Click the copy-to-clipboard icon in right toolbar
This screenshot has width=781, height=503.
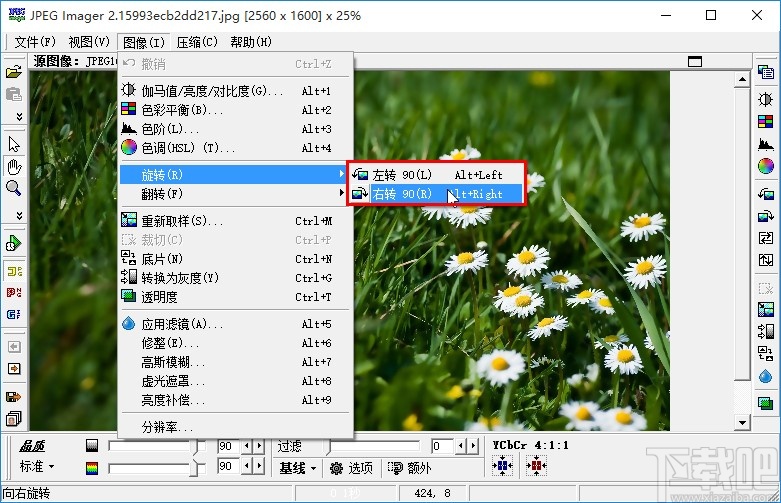pos(766,72)
